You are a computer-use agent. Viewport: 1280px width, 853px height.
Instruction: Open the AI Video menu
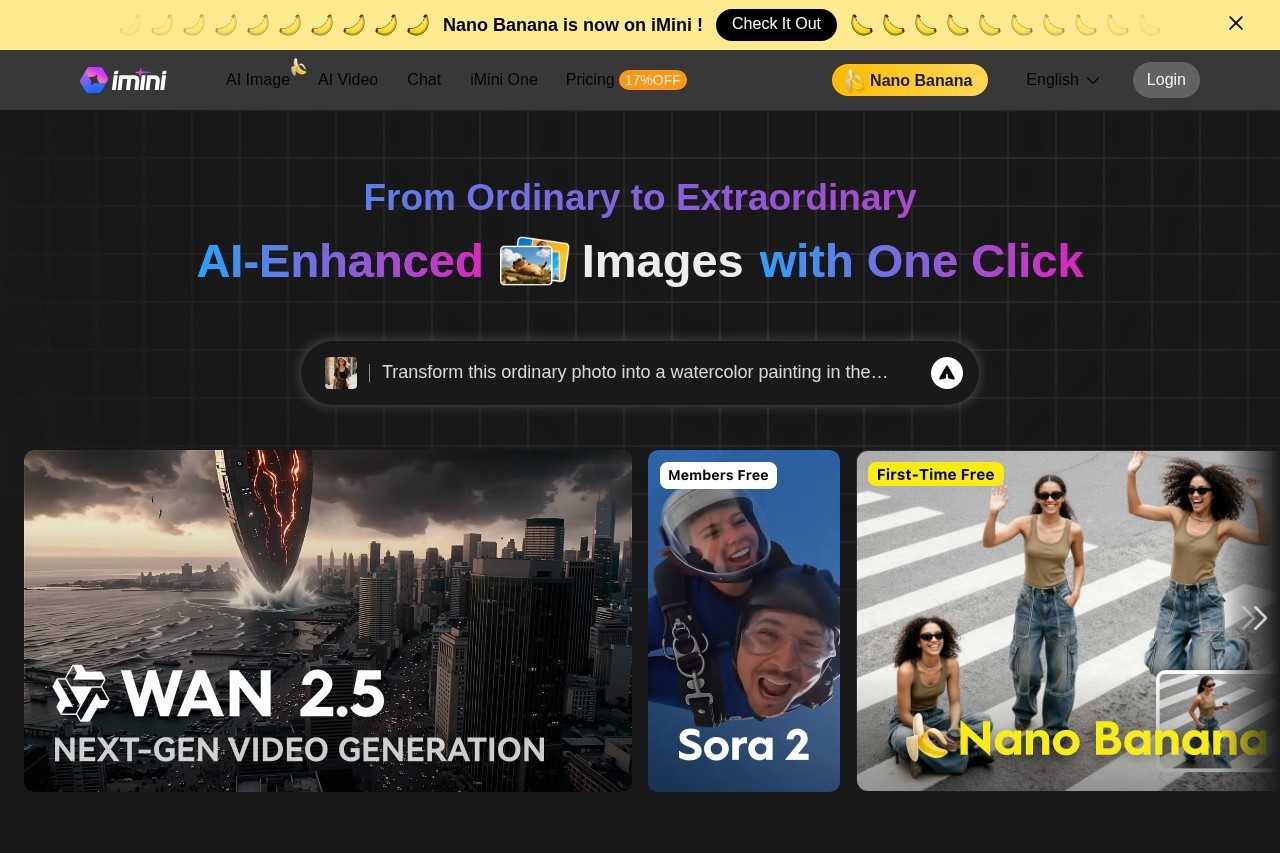[348, 80]
